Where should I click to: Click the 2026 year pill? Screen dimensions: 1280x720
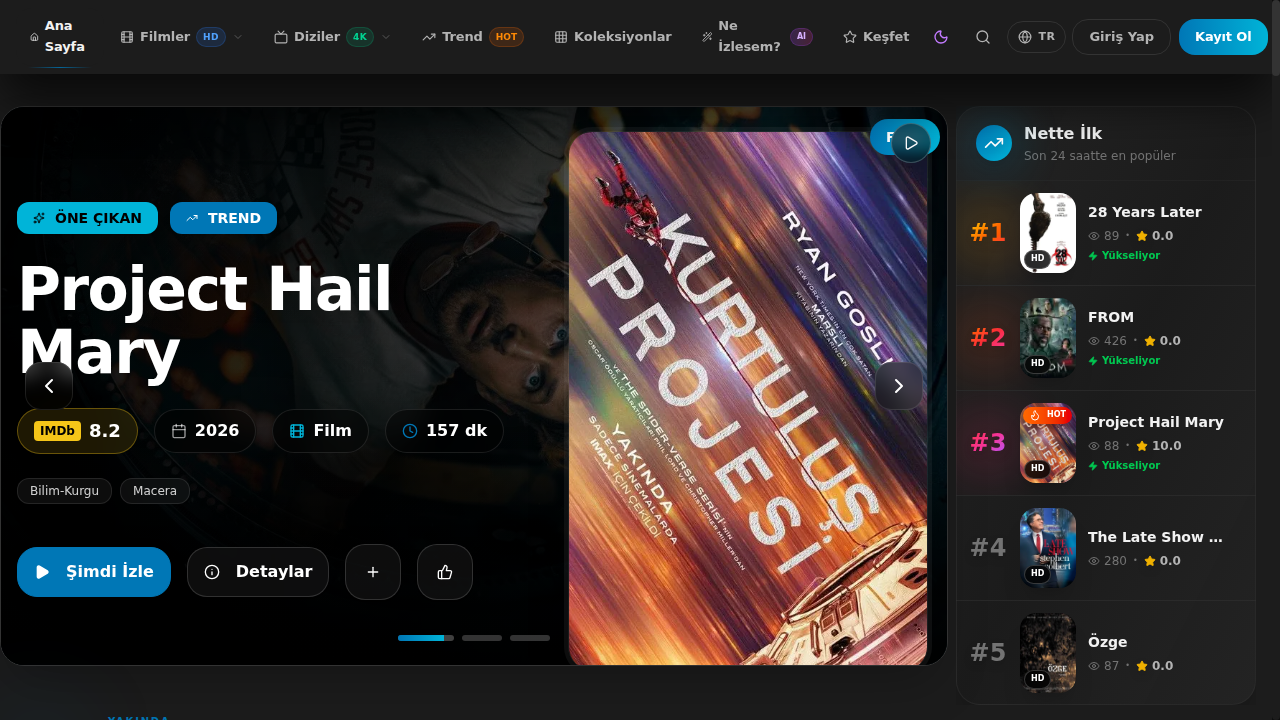pyautogui.click(x=205, y=431)
